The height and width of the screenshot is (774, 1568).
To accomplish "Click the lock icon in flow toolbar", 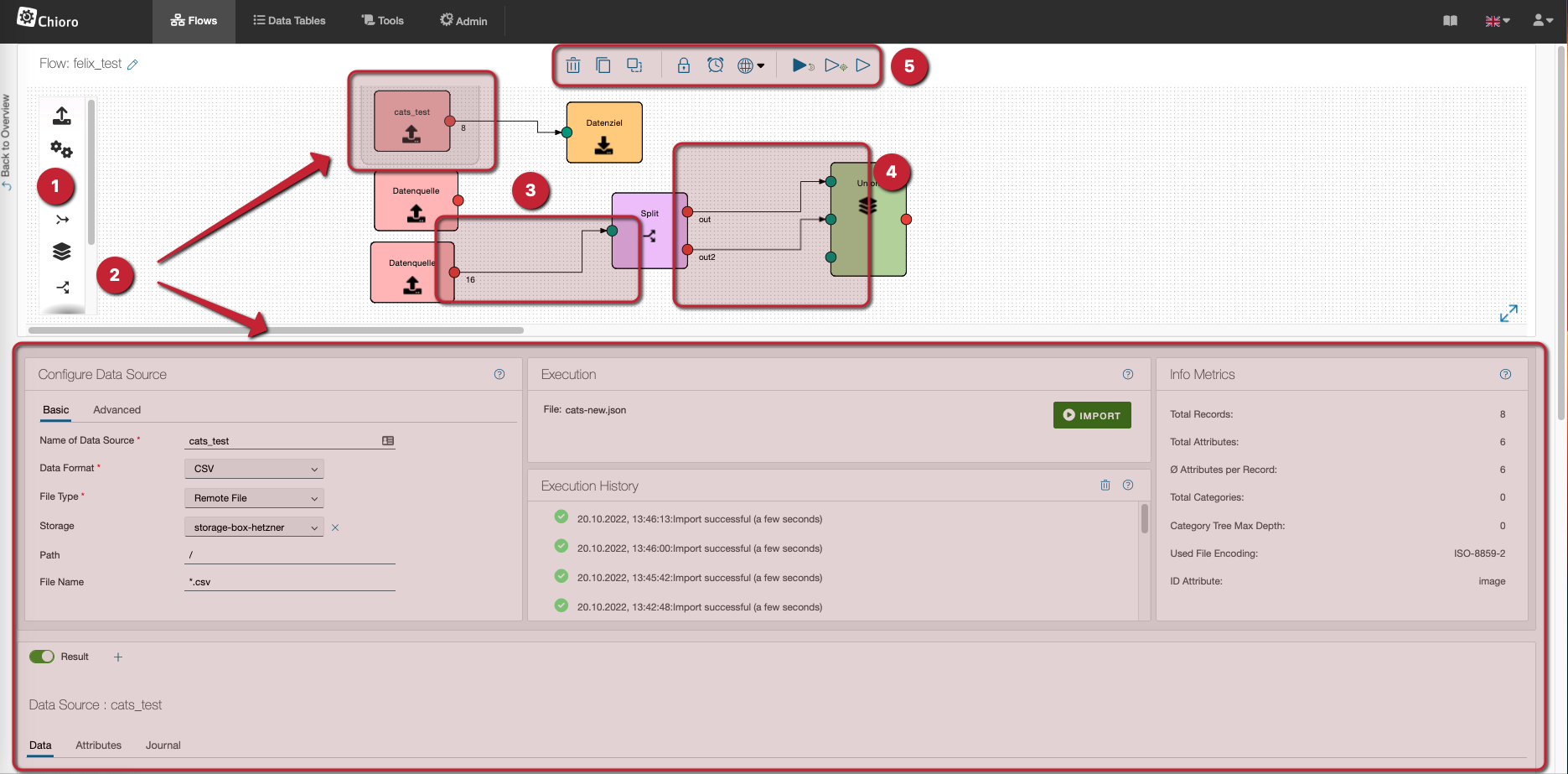I will tap(684, 65).
